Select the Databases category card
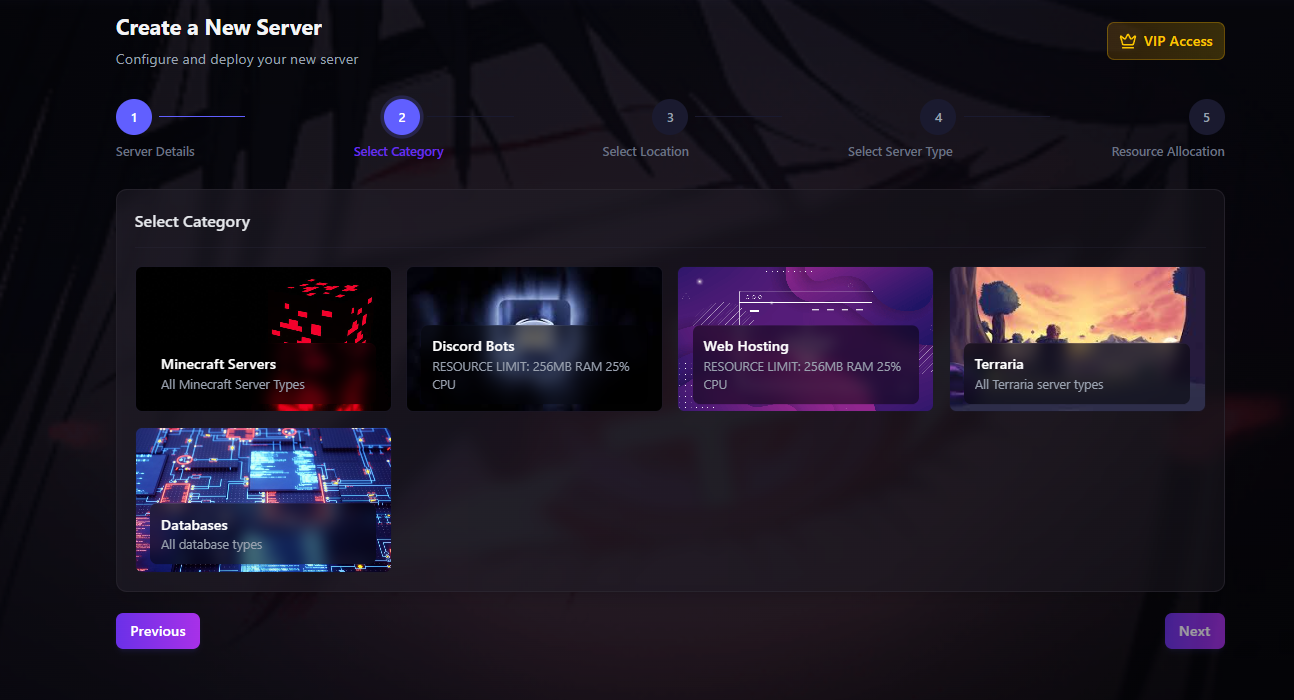Screen dimensions: 1294x700 (x=263, y=499)
